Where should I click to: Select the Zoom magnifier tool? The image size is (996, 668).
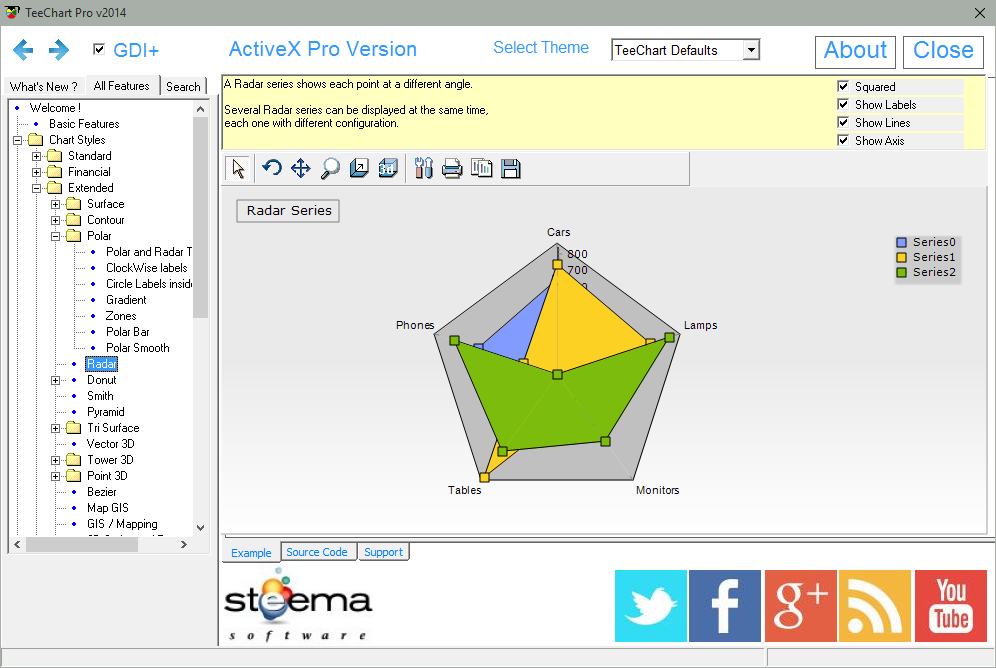pos(330,168)
